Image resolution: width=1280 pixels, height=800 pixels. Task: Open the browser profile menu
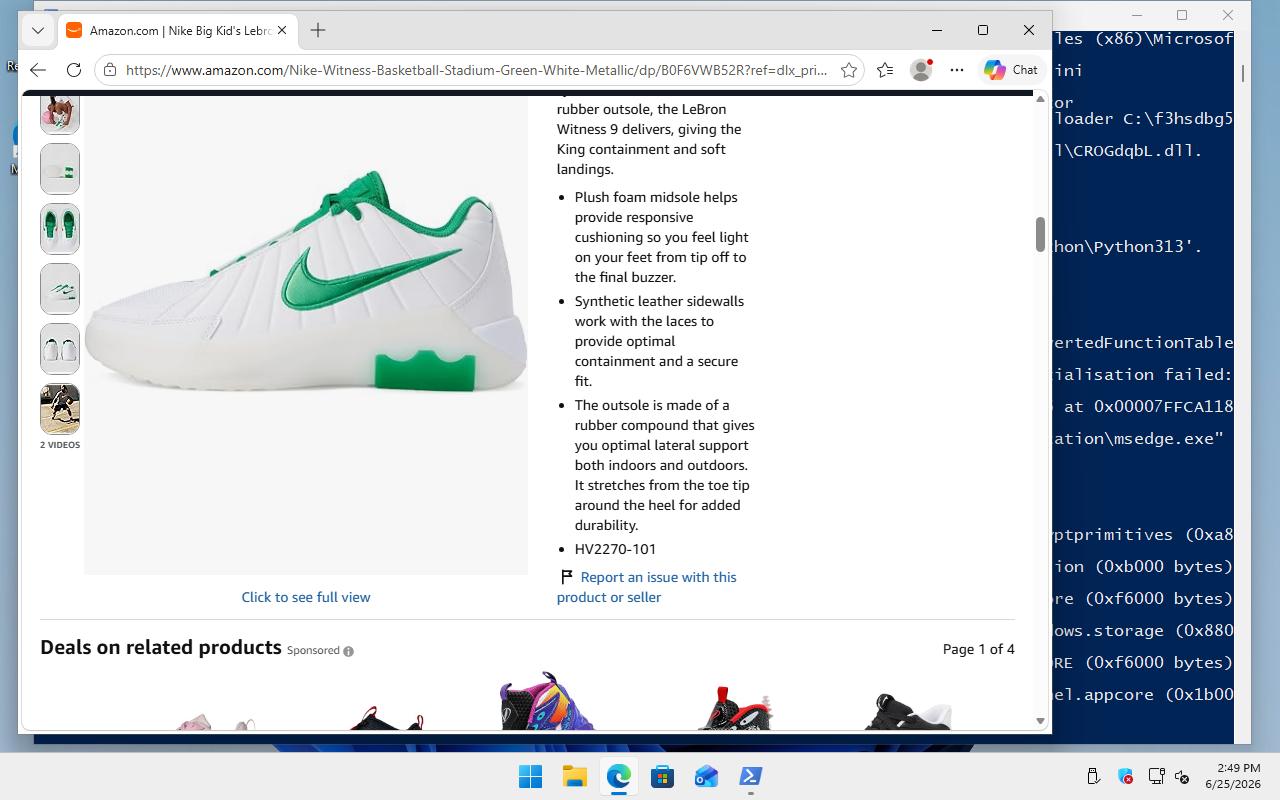coord(921,70)
